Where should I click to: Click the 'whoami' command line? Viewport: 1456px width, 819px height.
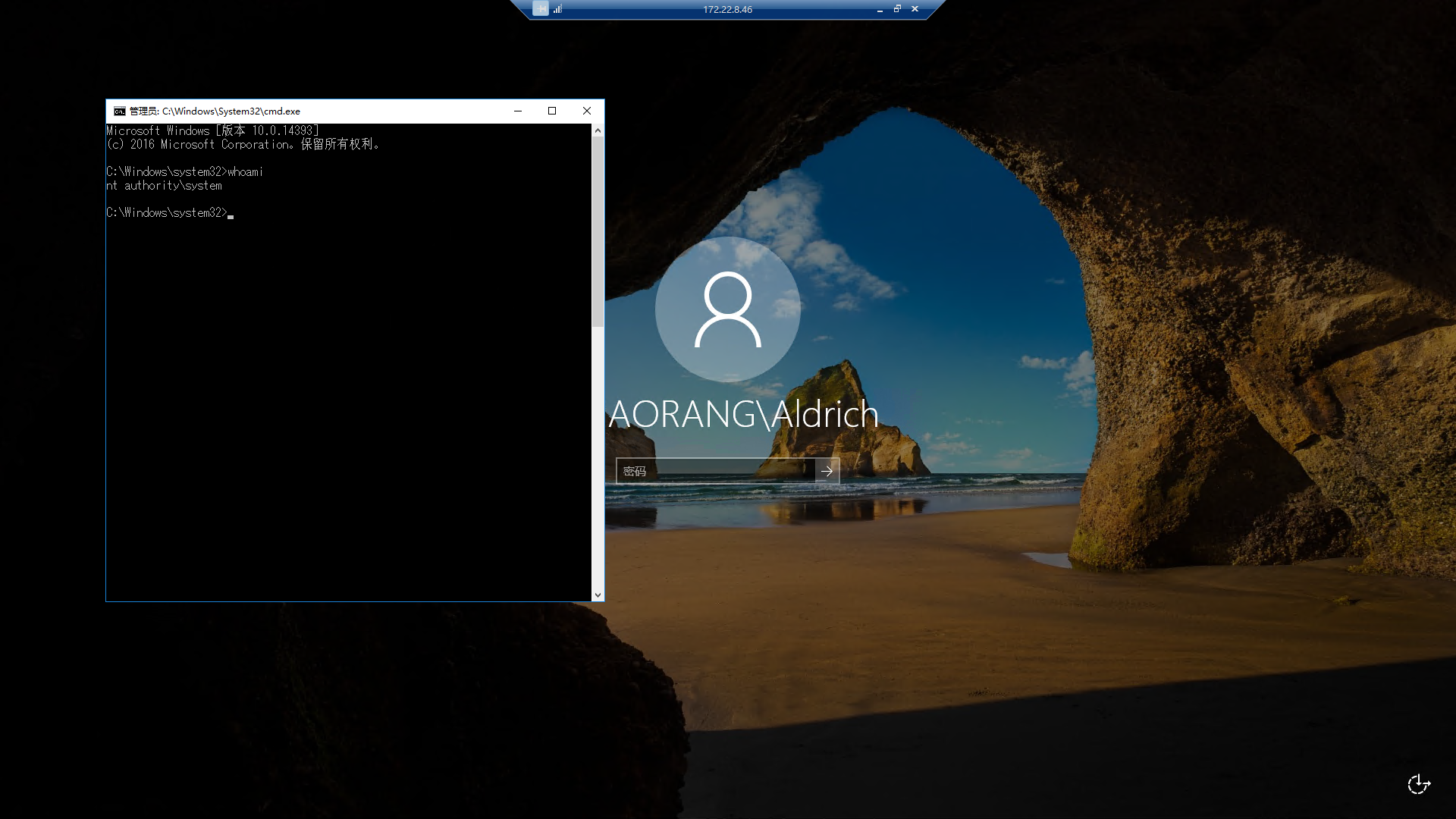pyautogui.click(x=184, y=172)
